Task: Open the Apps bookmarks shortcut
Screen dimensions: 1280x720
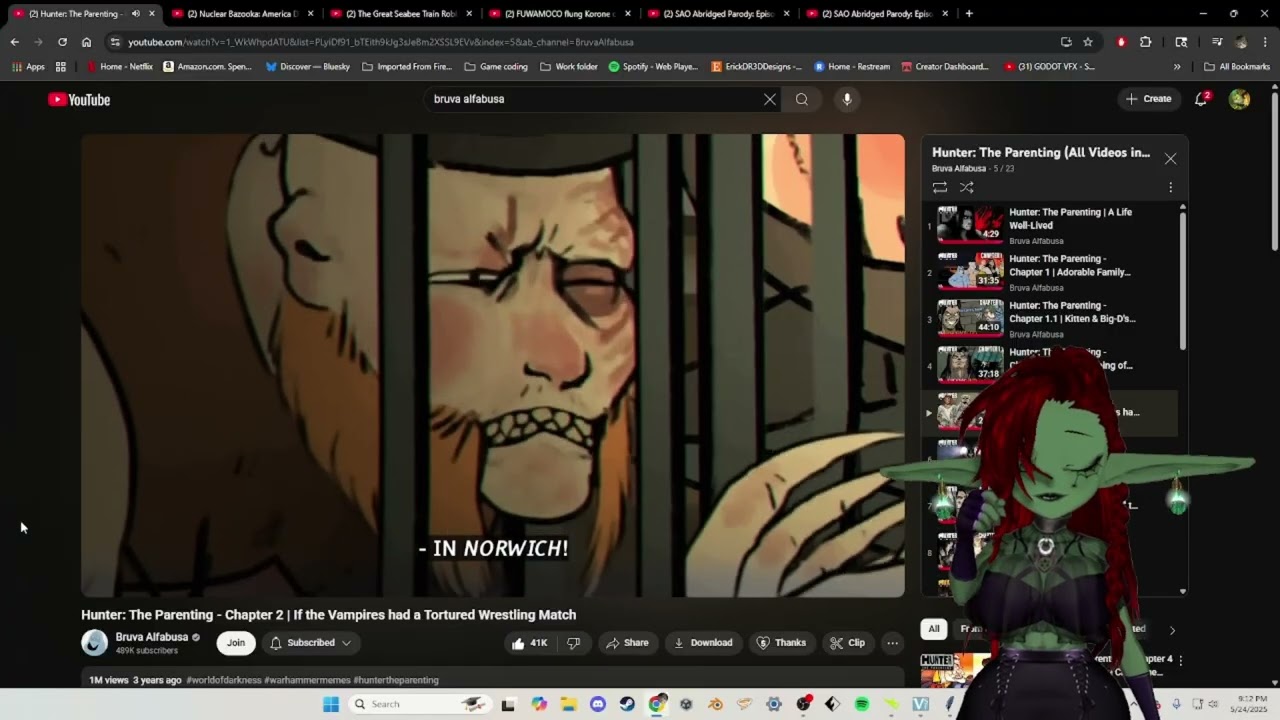Action: (28, 67)
